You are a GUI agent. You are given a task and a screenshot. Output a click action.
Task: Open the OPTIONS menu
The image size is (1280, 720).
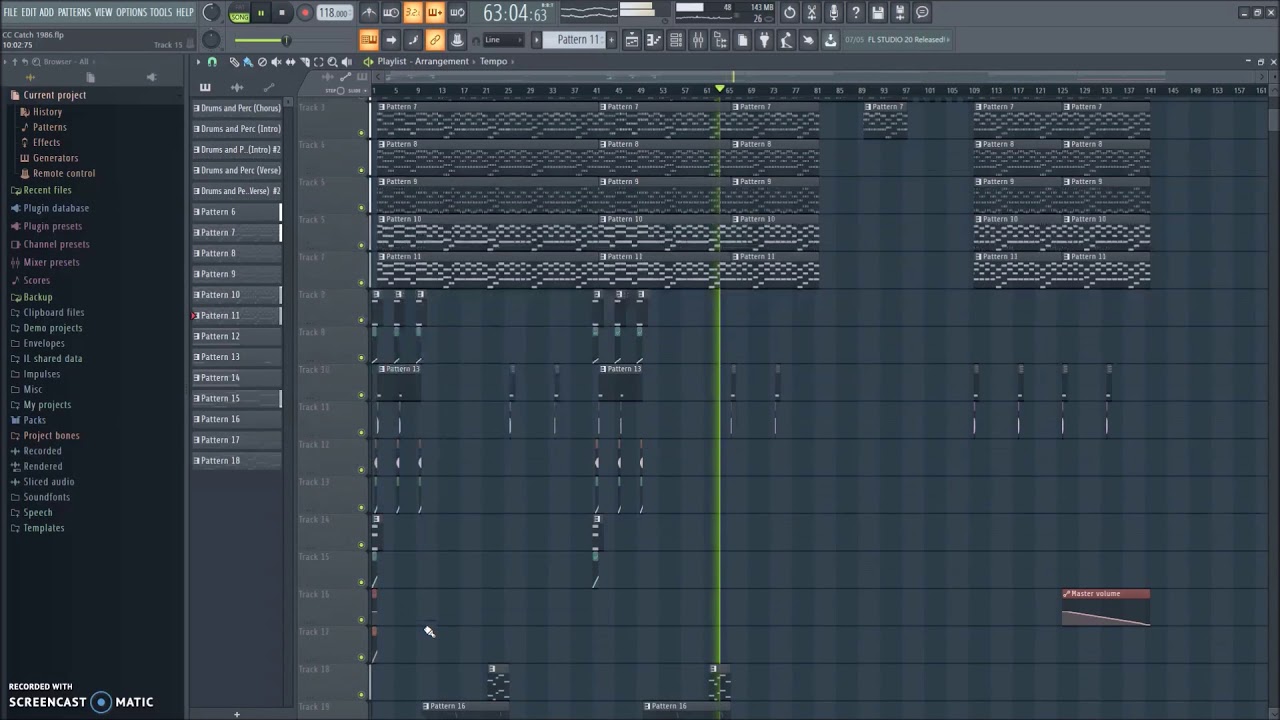(x=131, y=12)
